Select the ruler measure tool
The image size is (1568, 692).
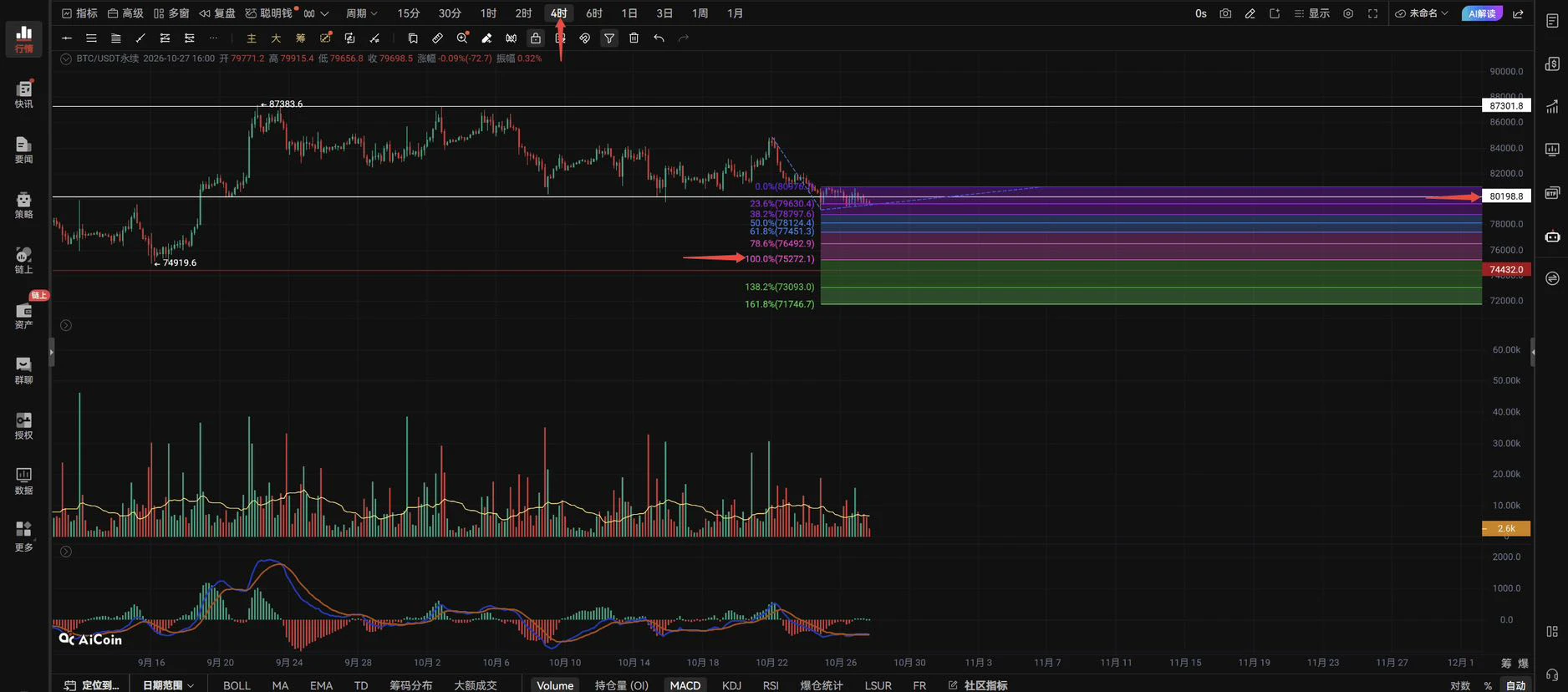437,38
